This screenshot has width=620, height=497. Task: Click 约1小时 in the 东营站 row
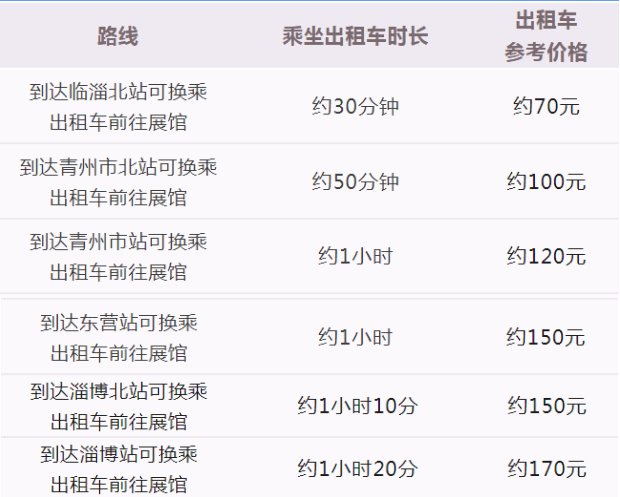[355, 337]
